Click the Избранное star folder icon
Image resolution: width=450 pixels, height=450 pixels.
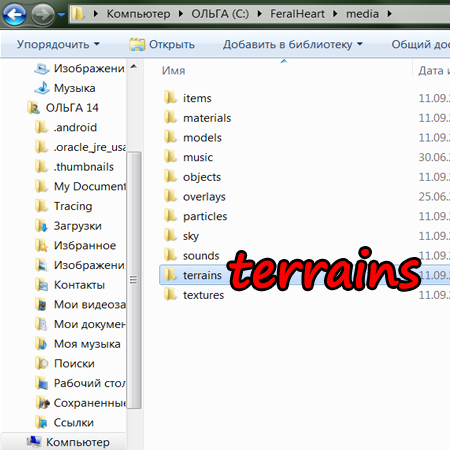[41, 245]
